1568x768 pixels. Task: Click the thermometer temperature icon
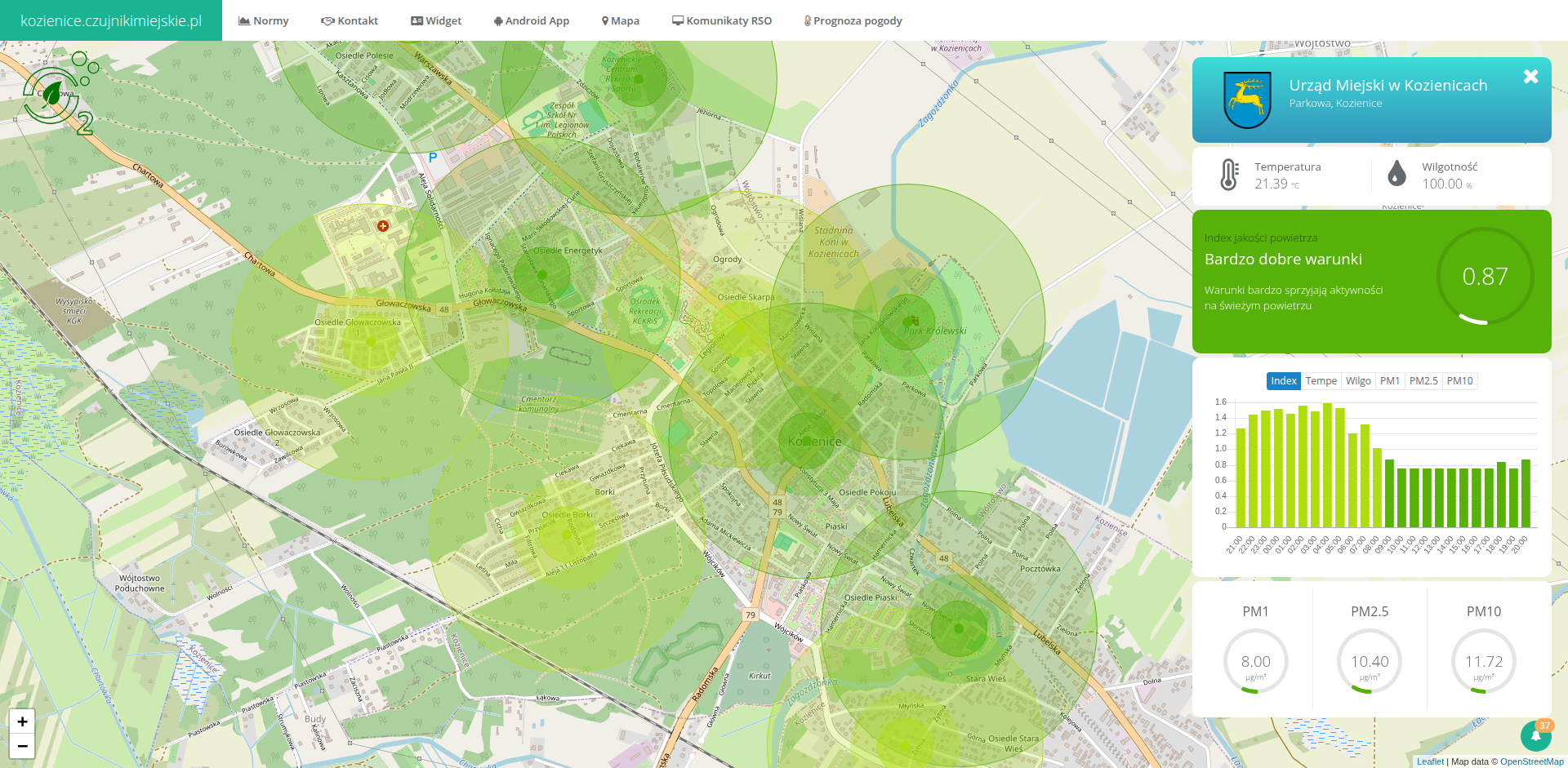tap(1228, 175)
